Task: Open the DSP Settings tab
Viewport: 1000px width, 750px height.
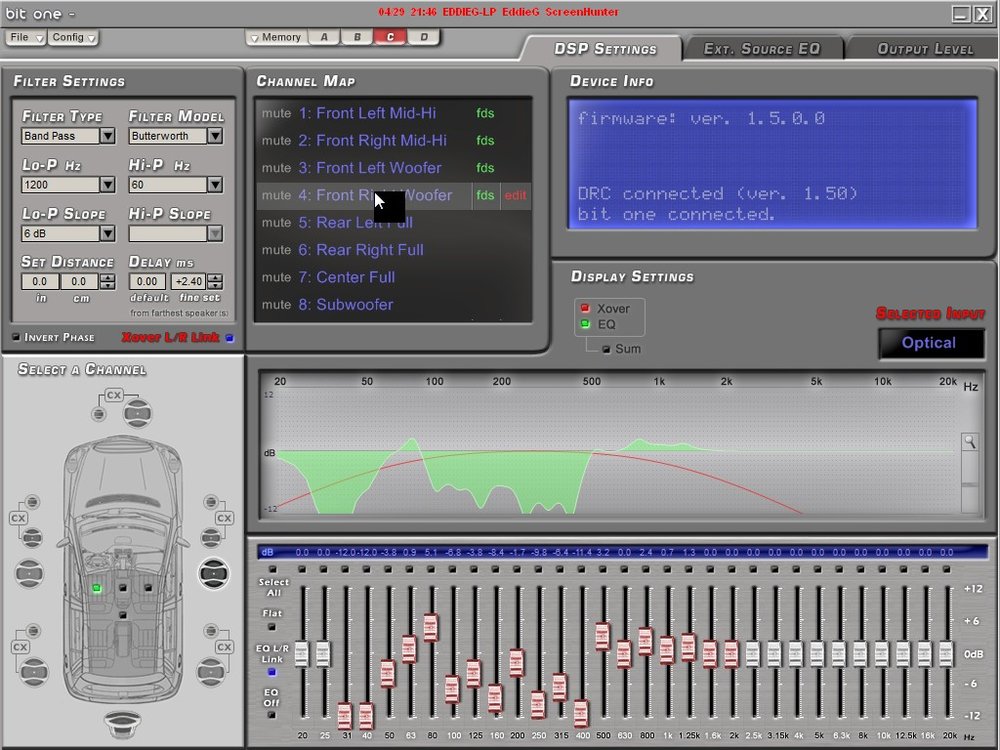Action: tap(605, 49)
